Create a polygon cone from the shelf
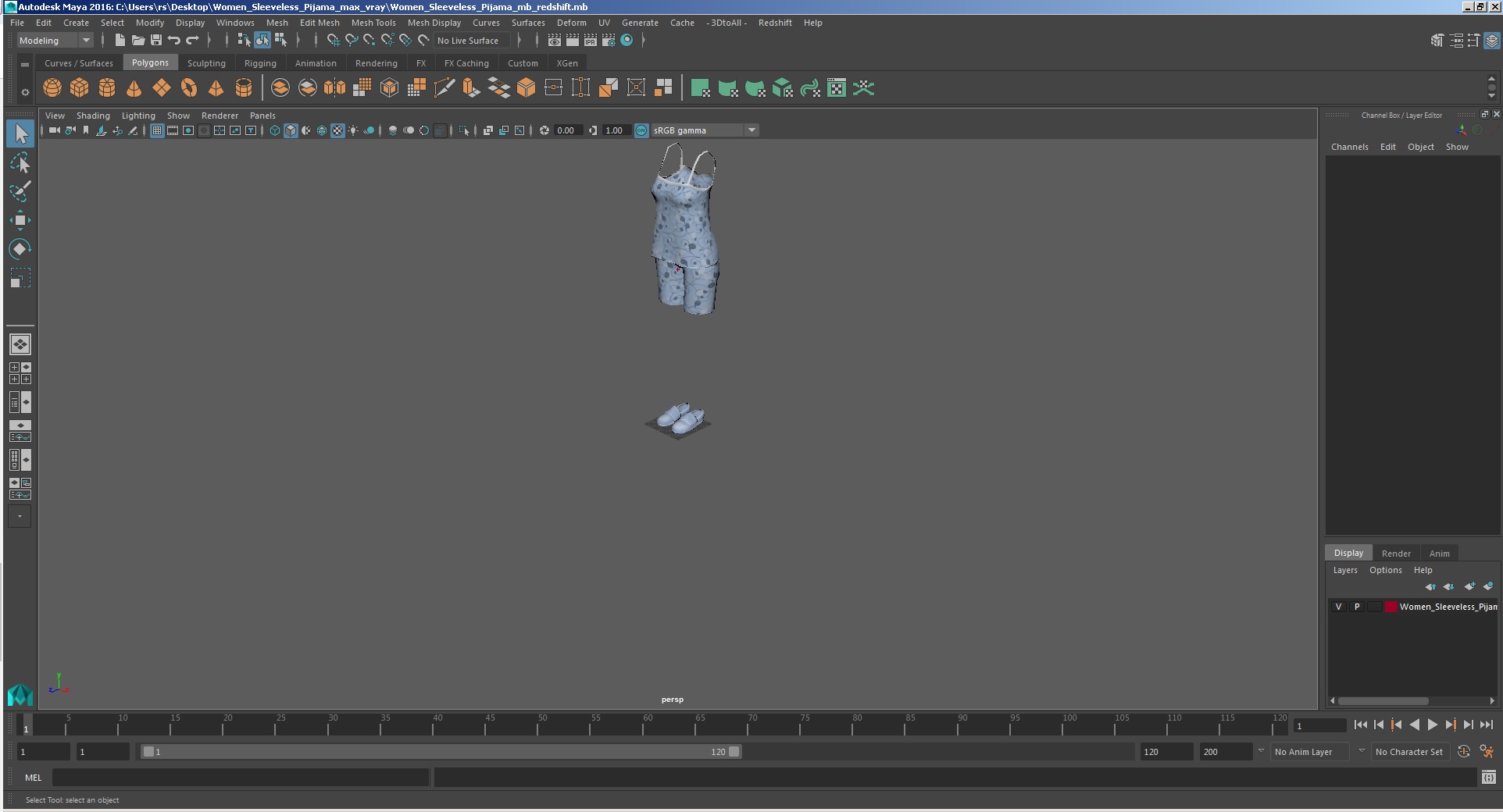This screenshot has height=812, width=1503. 134,88
